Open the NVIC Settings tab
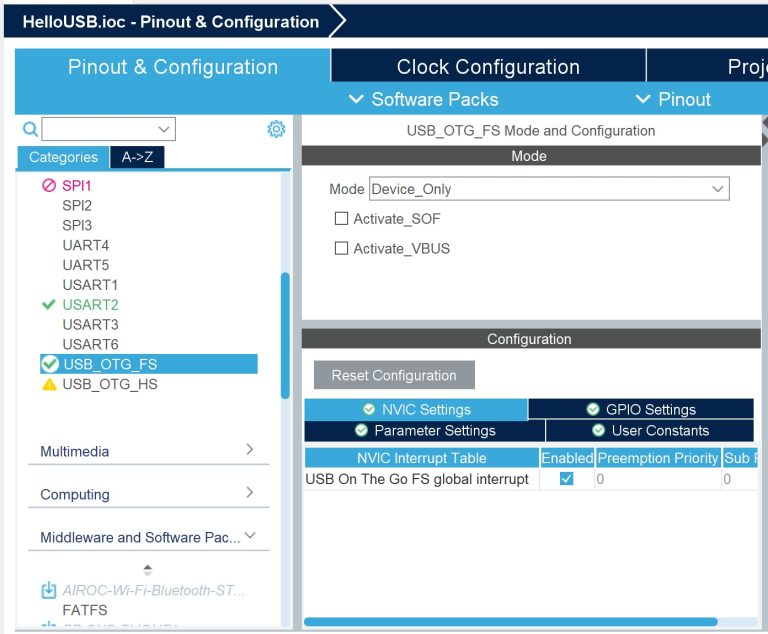Viewport: 768px width, 634px height. coord(416,409)
